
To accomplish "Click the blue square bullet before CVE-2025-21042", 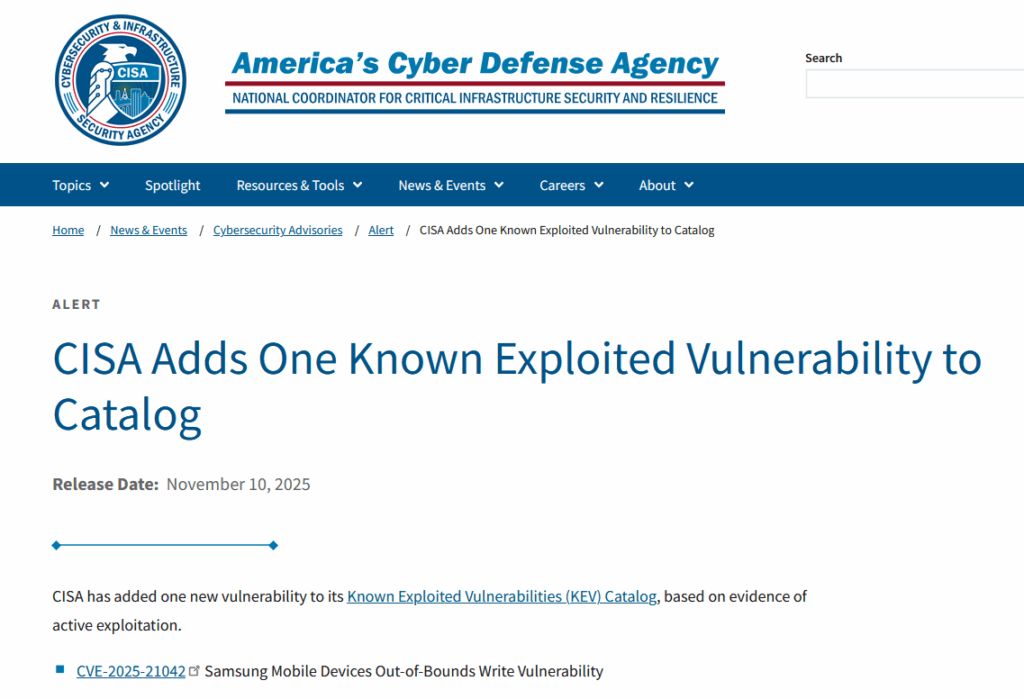I will [60, 670].
